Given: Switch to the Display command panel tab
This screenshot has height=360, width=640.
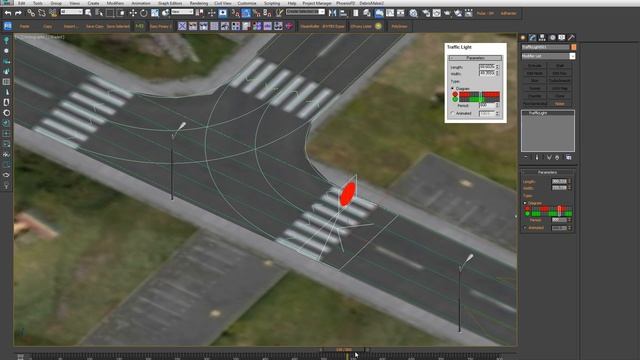Looking at the screenshot, I should click(x=562, y=38).
